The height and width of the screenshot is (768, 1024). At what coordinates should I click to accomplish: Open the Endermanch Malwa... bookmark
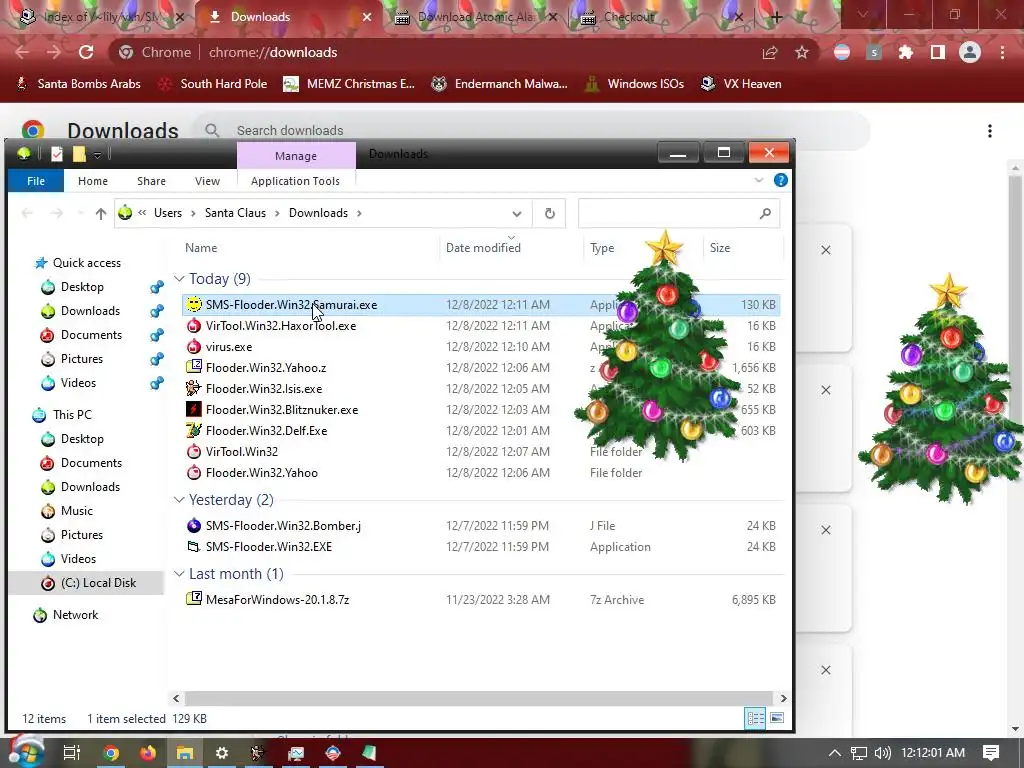pos(500,84)
